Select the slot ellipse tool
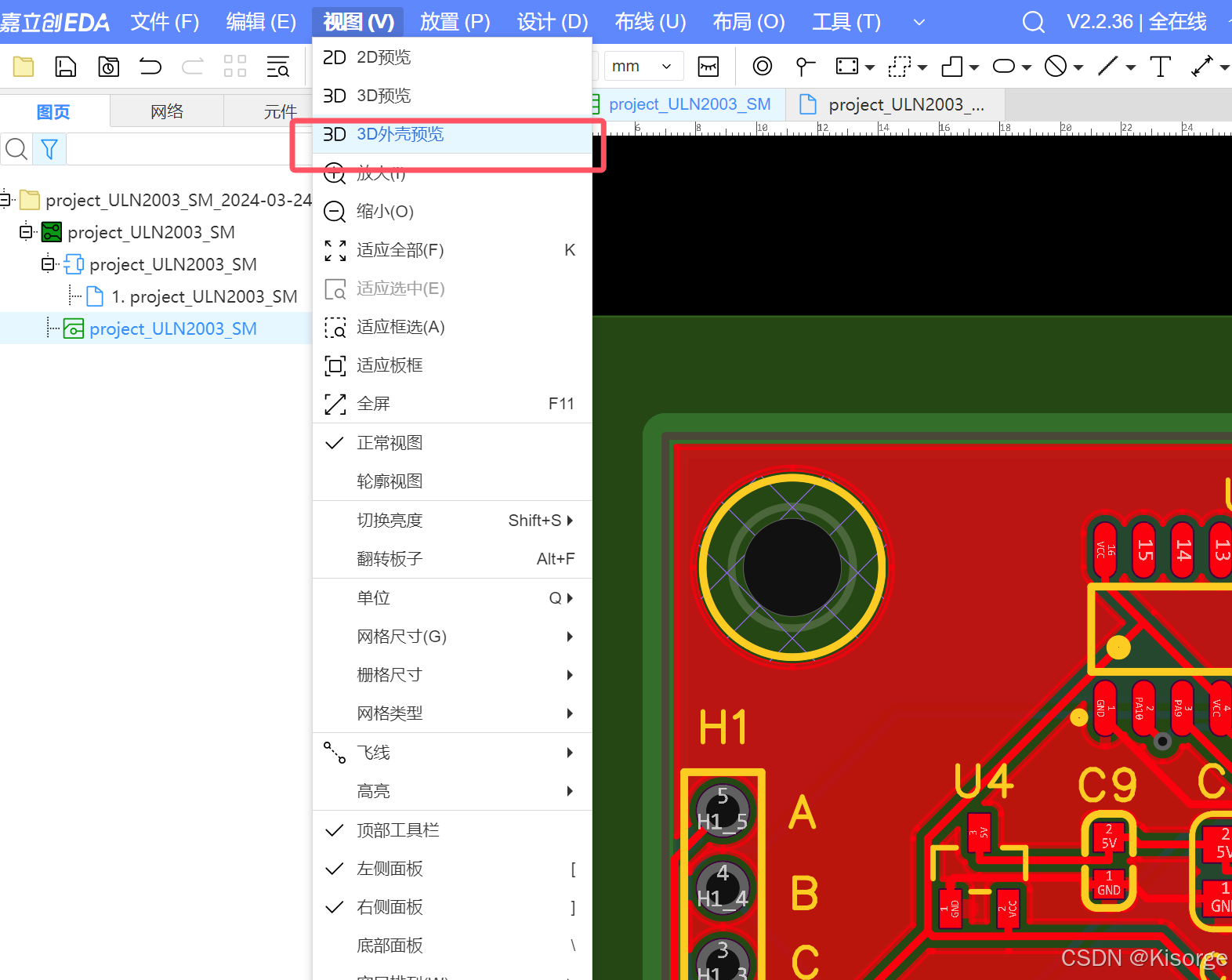 coord(1004,67)
